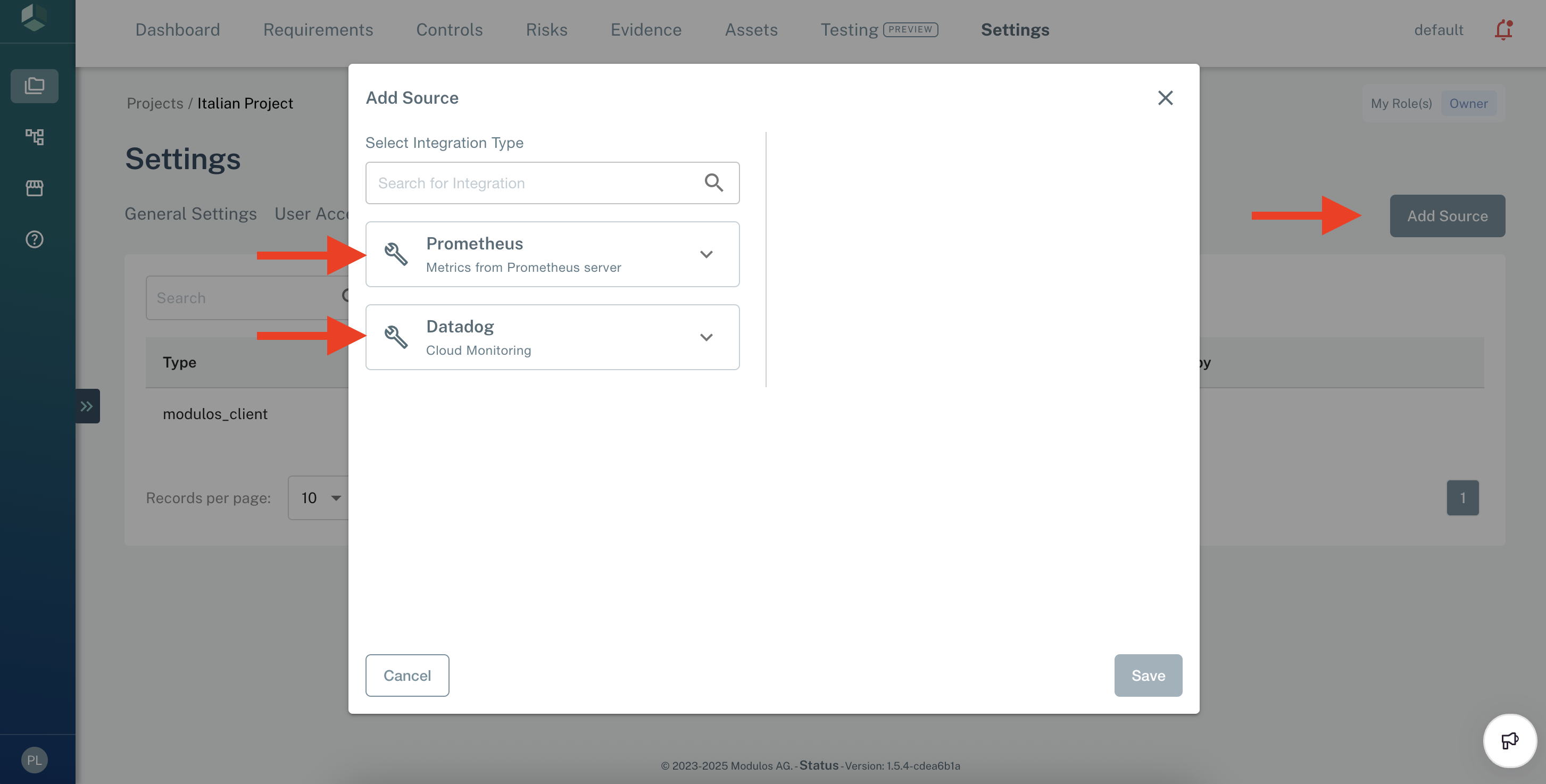The width and height of the screenshot is (1546, 784).
Task: Switch to the Controls tab
Action: pyautogui.click(x=449, y=29)
